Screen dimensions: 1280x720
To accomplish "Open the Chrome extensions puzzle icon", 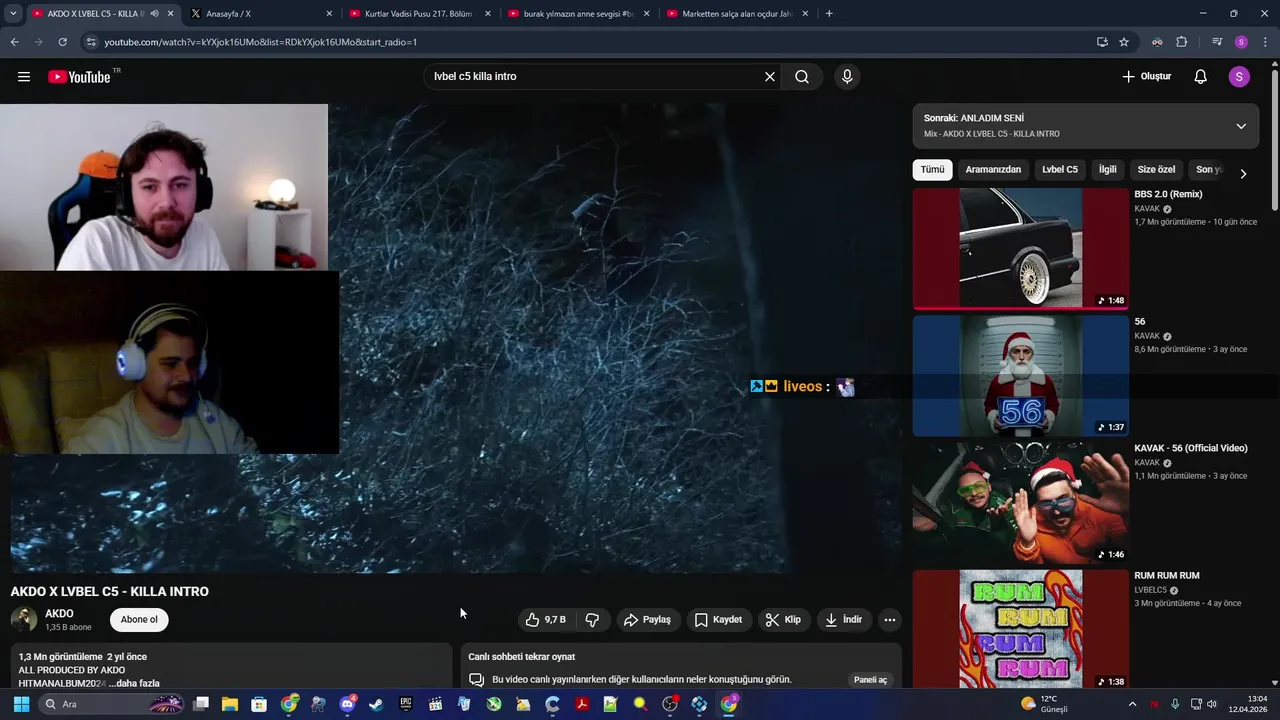I will point(1182,42).
